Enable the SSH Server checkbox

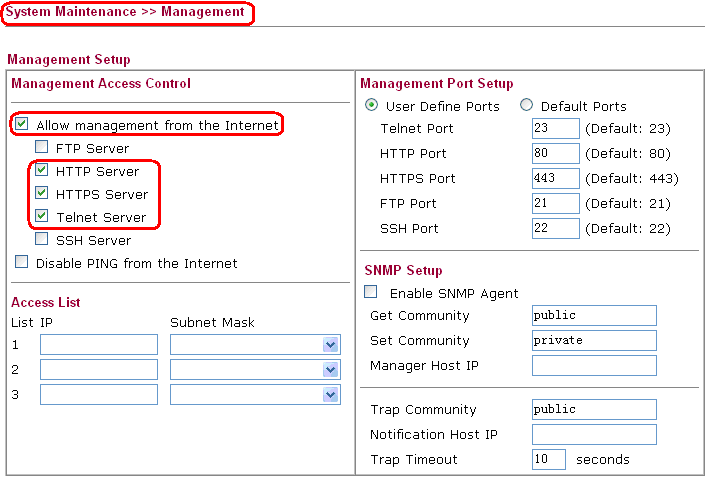pos(42,240)
